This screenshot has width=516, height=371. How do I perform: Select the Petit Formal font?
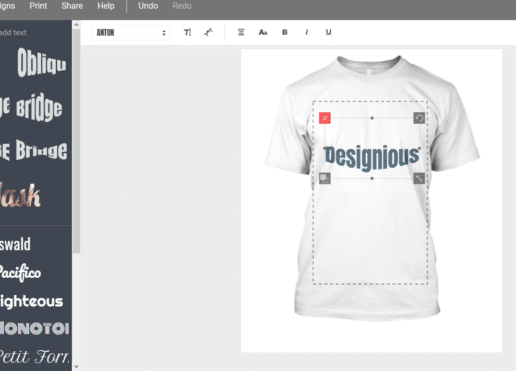click(35, 357)
